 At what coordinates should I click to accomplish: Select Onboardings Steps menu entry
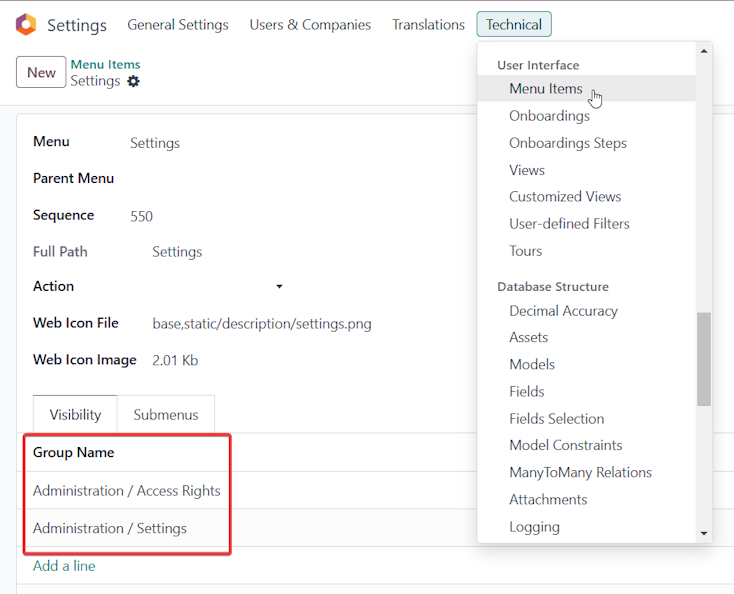click(x=568, y=143)
